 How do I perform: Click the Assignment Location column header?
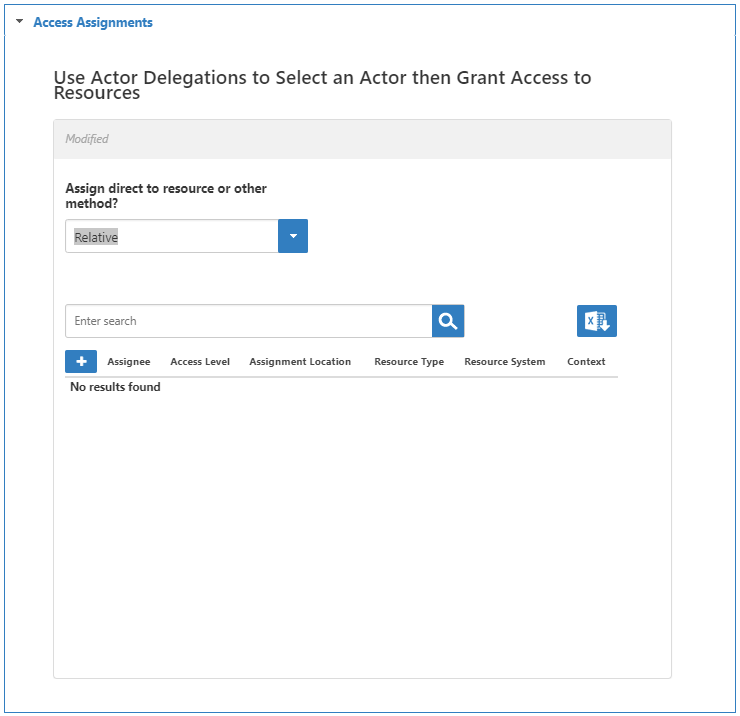pyautogui.click(x=300, y=362)
